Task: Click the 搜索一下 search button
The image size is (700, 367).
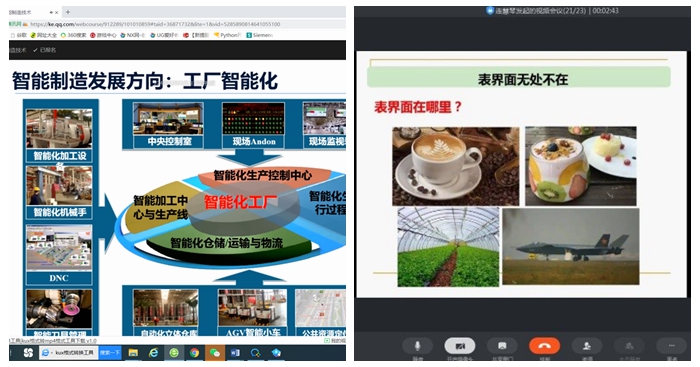Action: pos(110,353)
